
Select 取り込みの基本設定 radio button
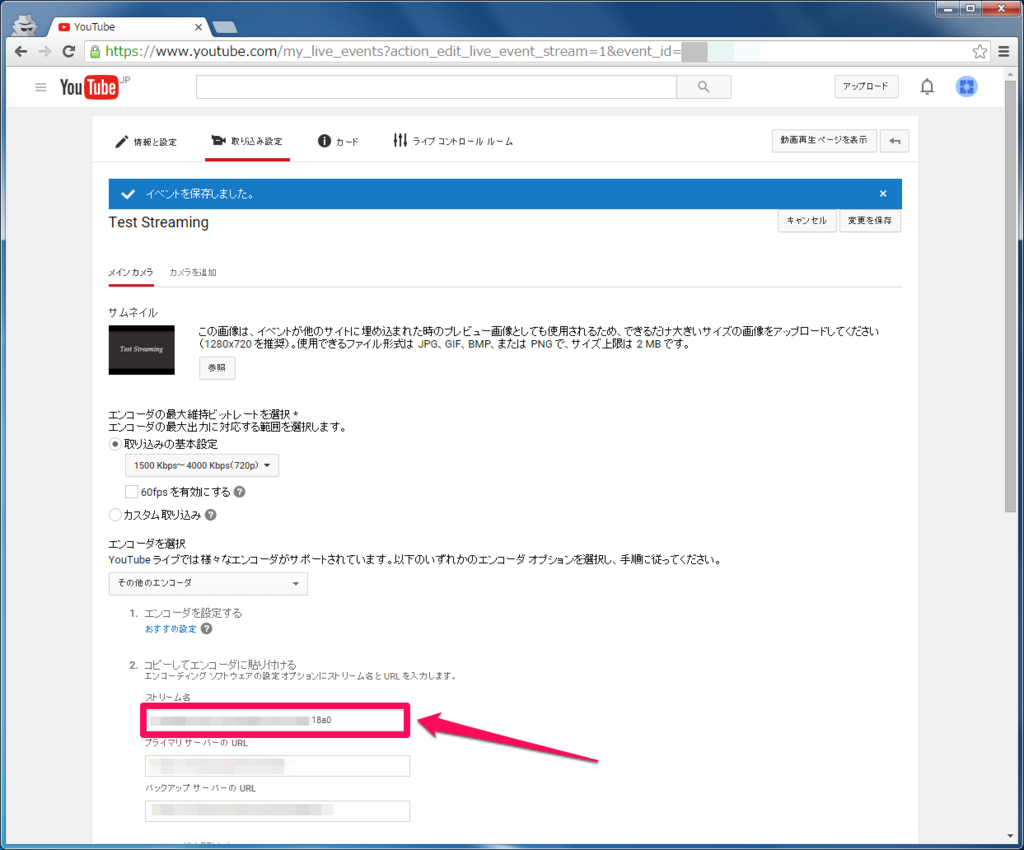tap(115, 444)
